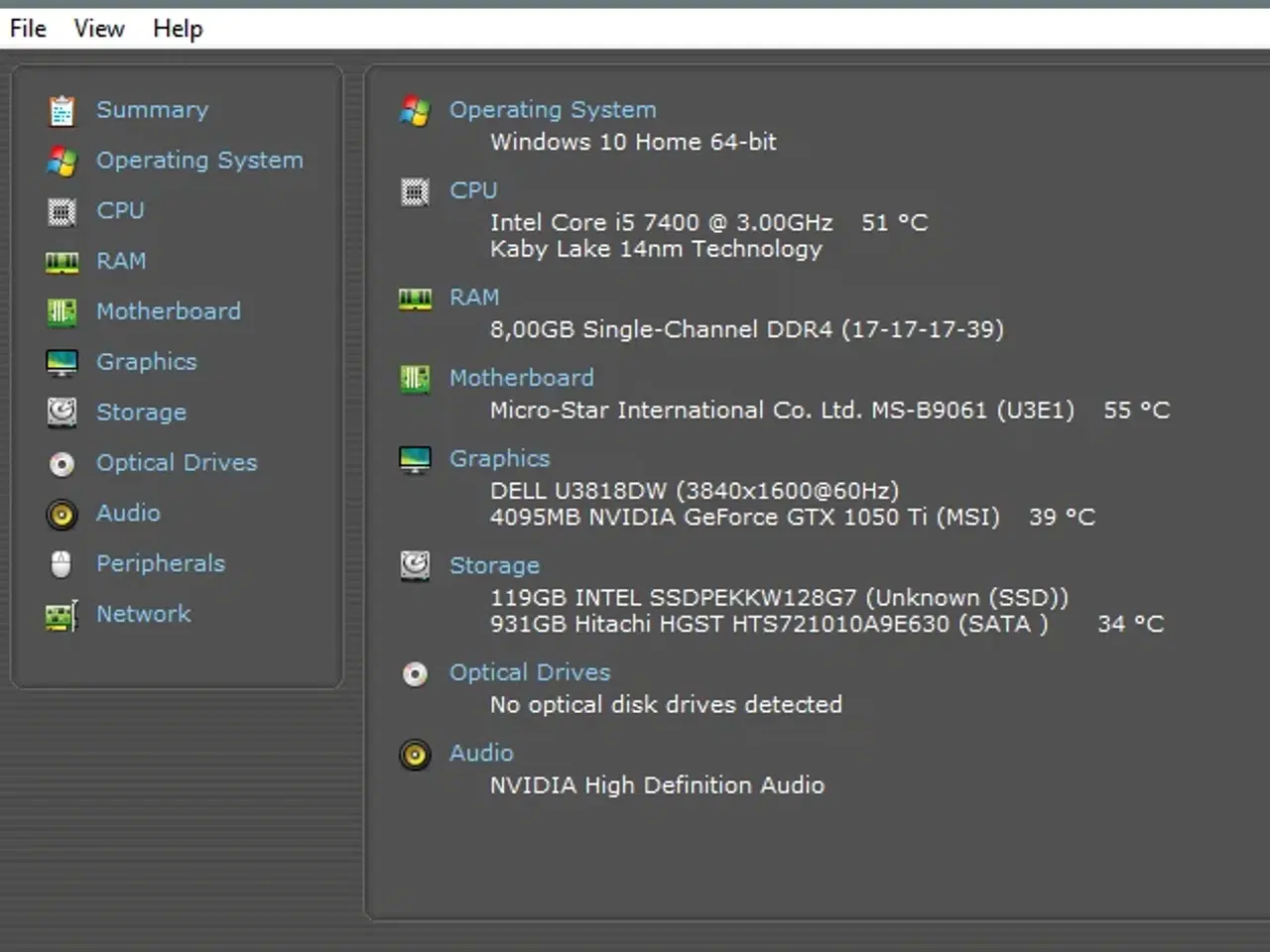Viewport: 1270px width, 952px height.
Task: Open the Audio sidebar section
Action: point(128,513)
